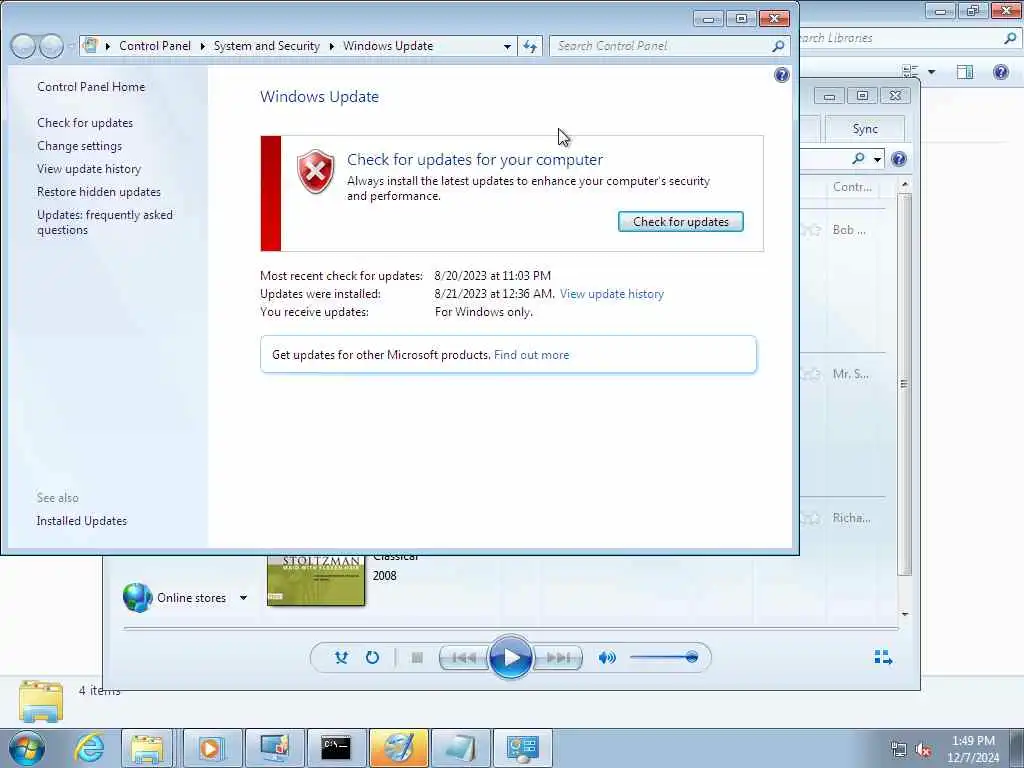Switch to Windows Media Player taskbar button
The image size is (1024, 768).
point(212,748)
